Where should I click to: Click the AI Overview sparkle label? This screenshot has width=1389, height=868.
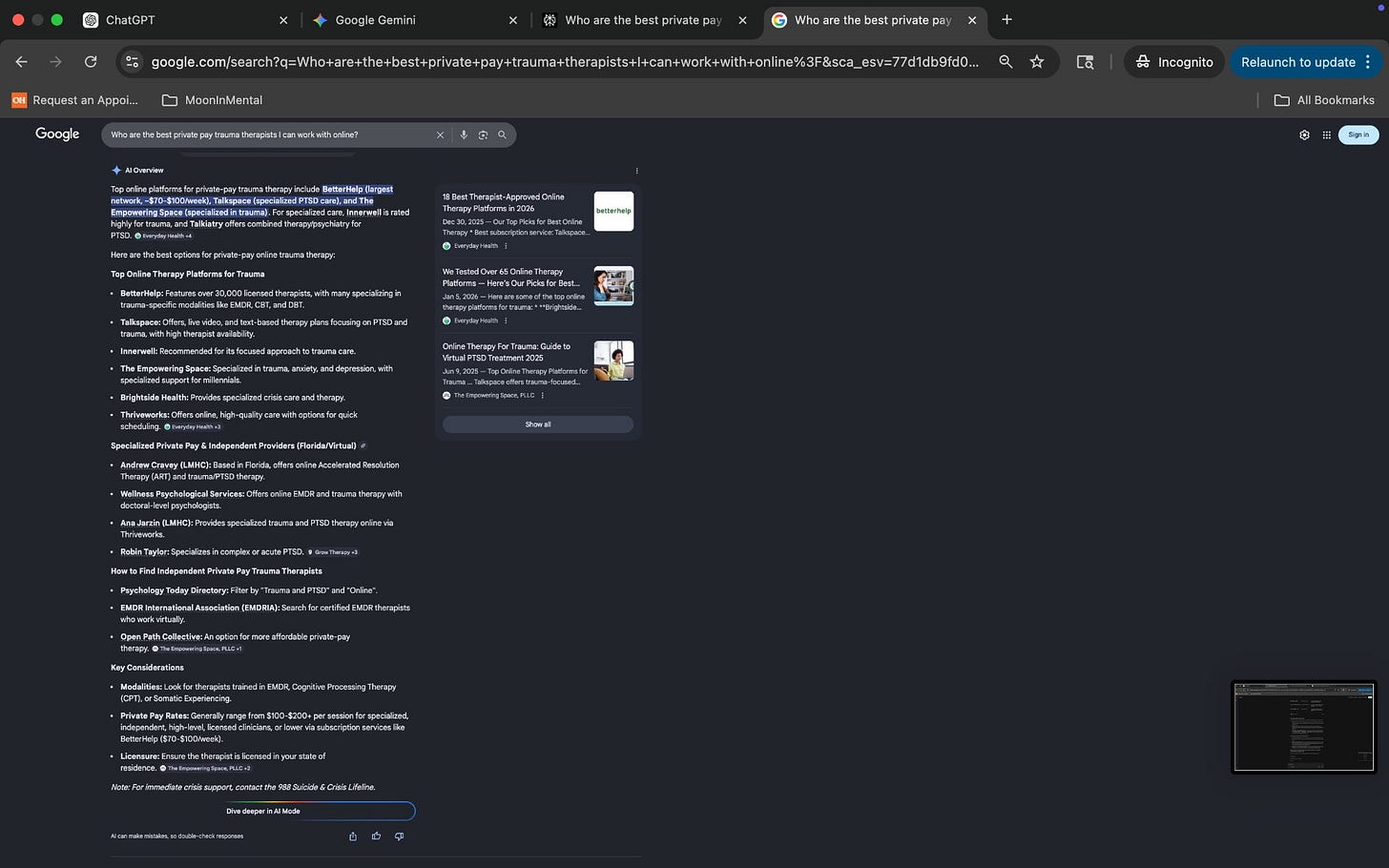(x=137, y=171)
